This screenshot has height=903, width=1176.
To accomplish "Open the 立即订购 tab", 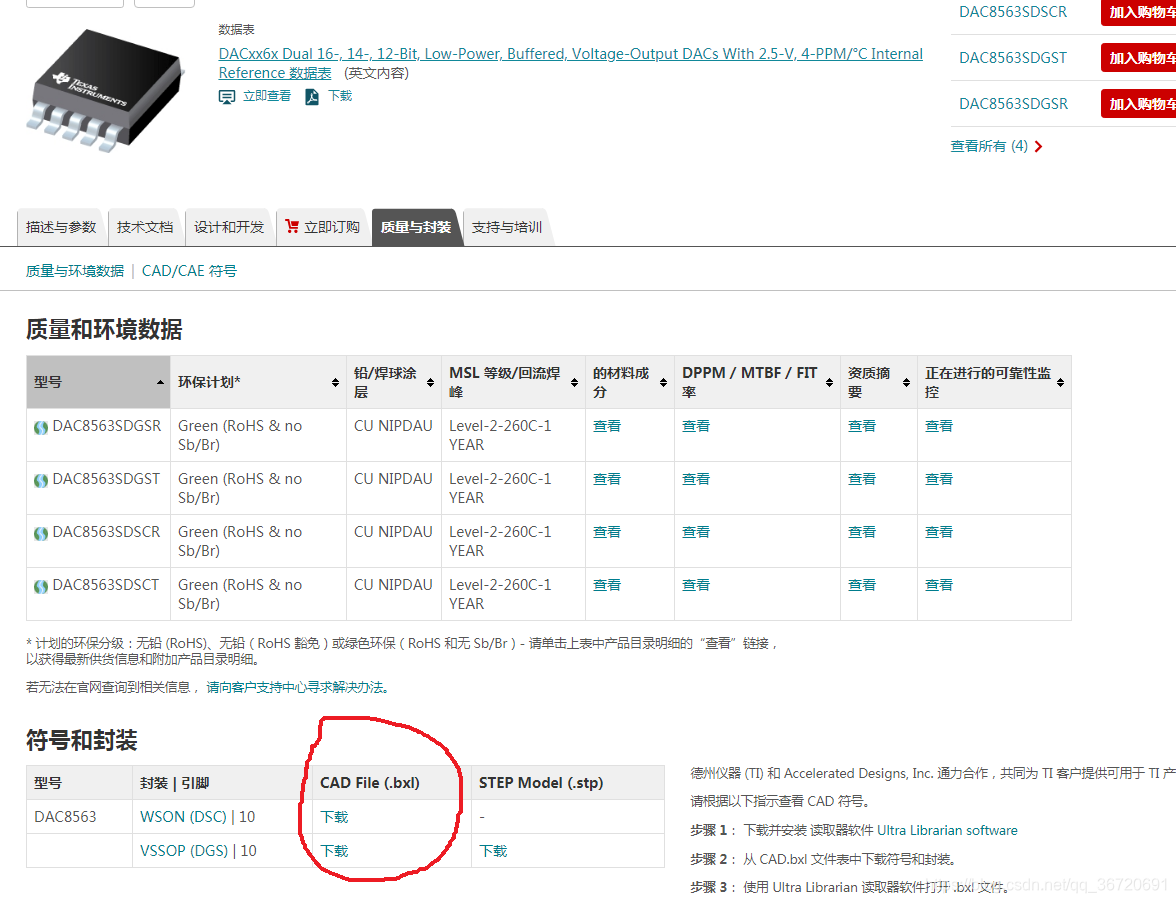I will pos(322,227).
